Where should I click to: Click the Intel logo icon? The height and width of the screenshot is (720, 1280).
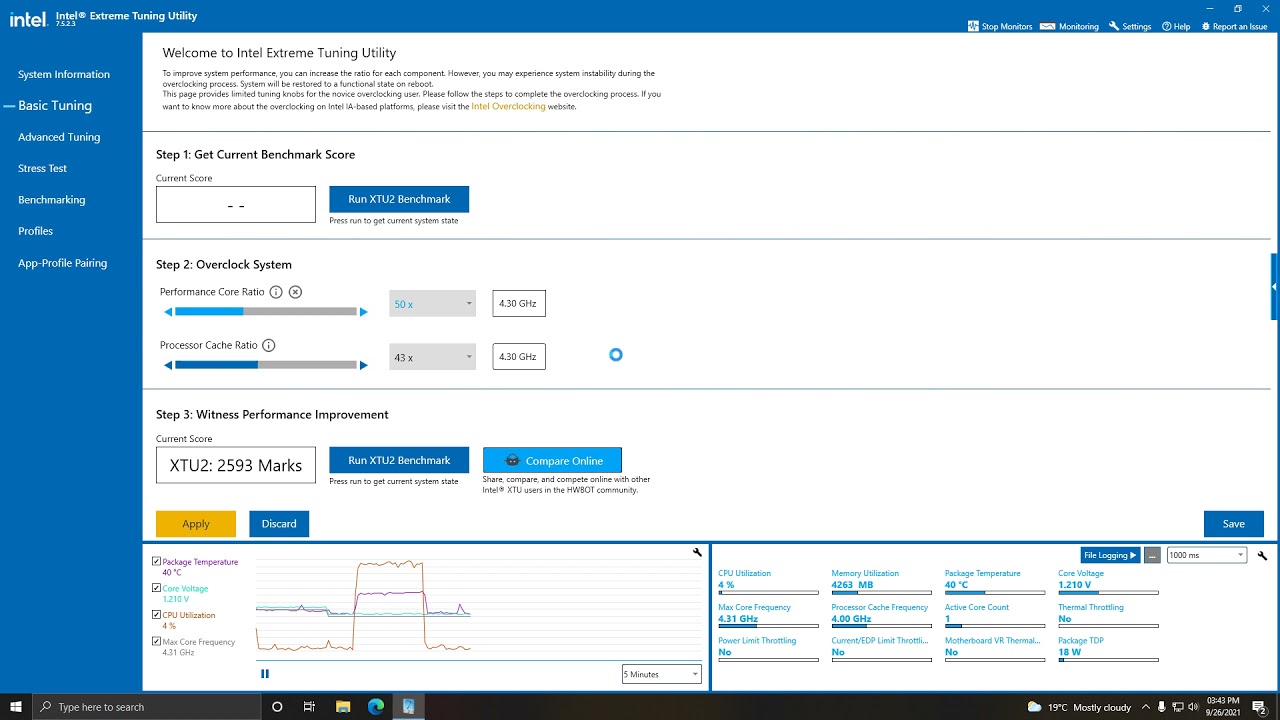point(28,18)
